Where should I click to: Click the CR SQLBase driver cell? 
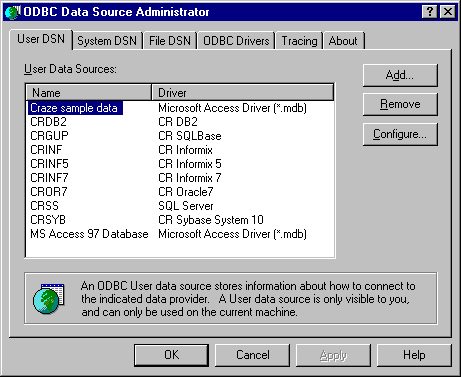[x=190, y=136]
